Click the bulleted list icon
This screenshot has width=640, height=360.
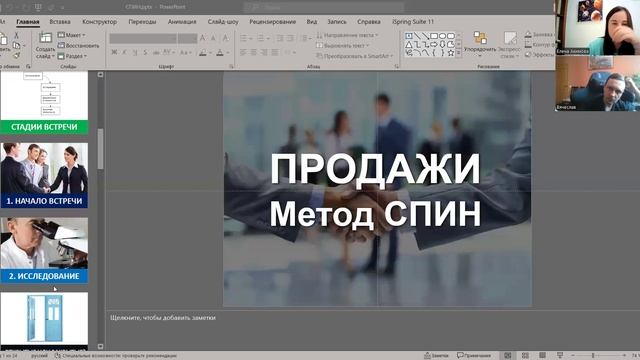coord(243,38)
